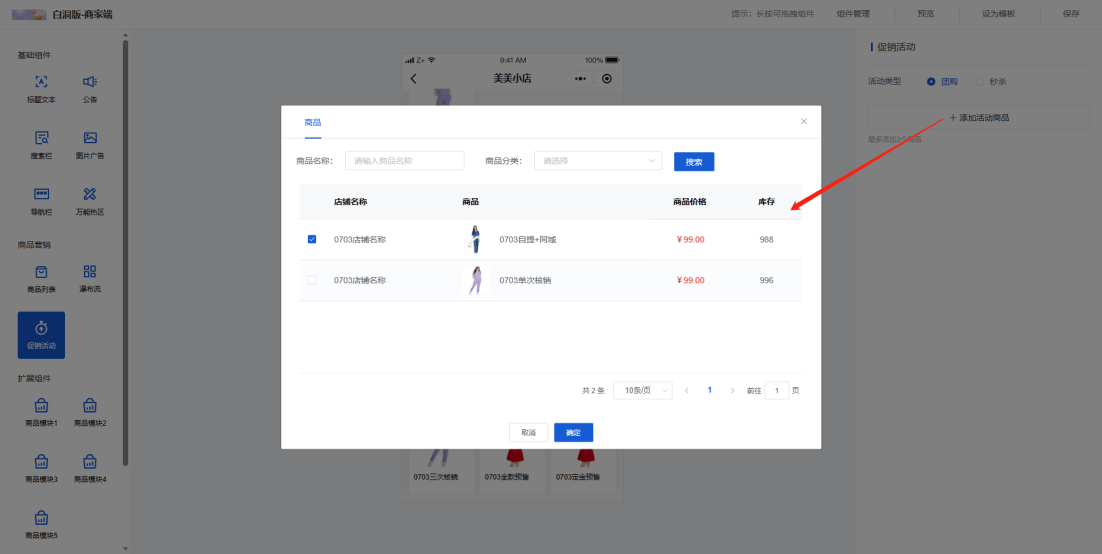Image resolution: width=1102 pixels, height=554 pixels.
Task: Click page number 1 in pagination
Action: click(710, 390)
